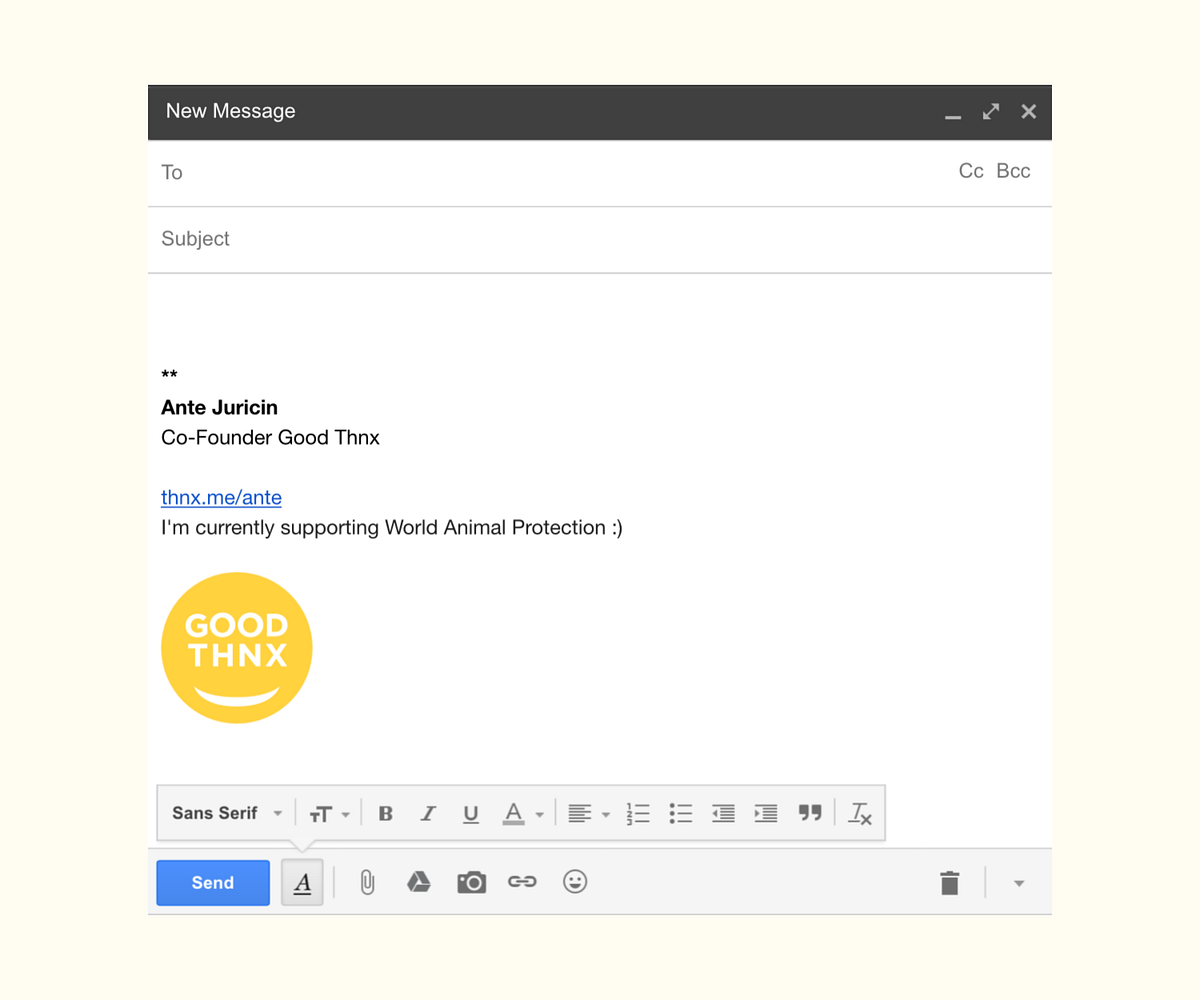
Task: Remove formatting from selected text
Action: (x=860, y=813)
